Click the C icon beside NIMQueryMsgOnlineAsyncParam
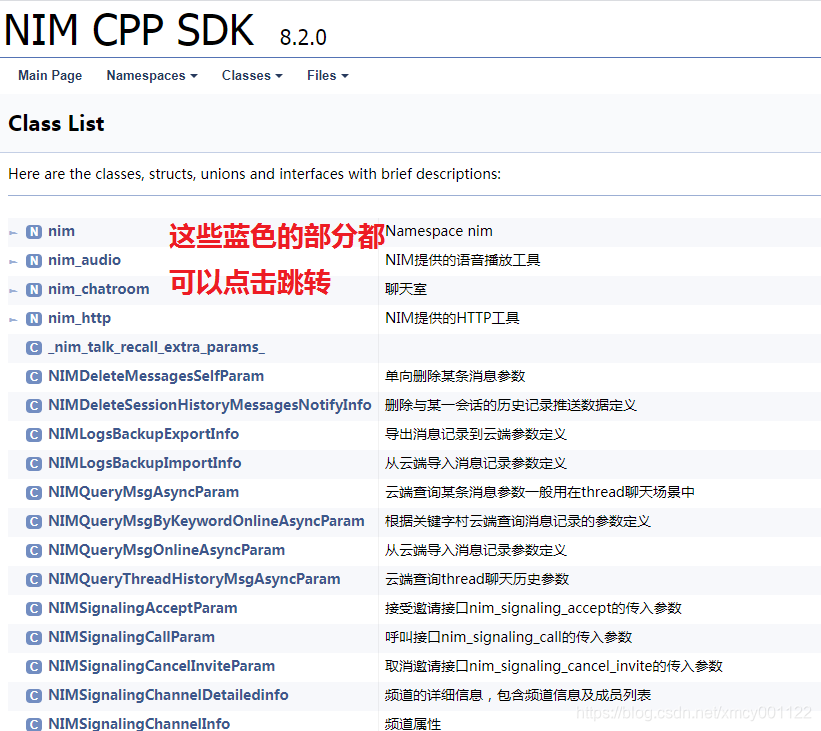Image resolution: width=821 pixels, height=731 pixels. point(34,551)
